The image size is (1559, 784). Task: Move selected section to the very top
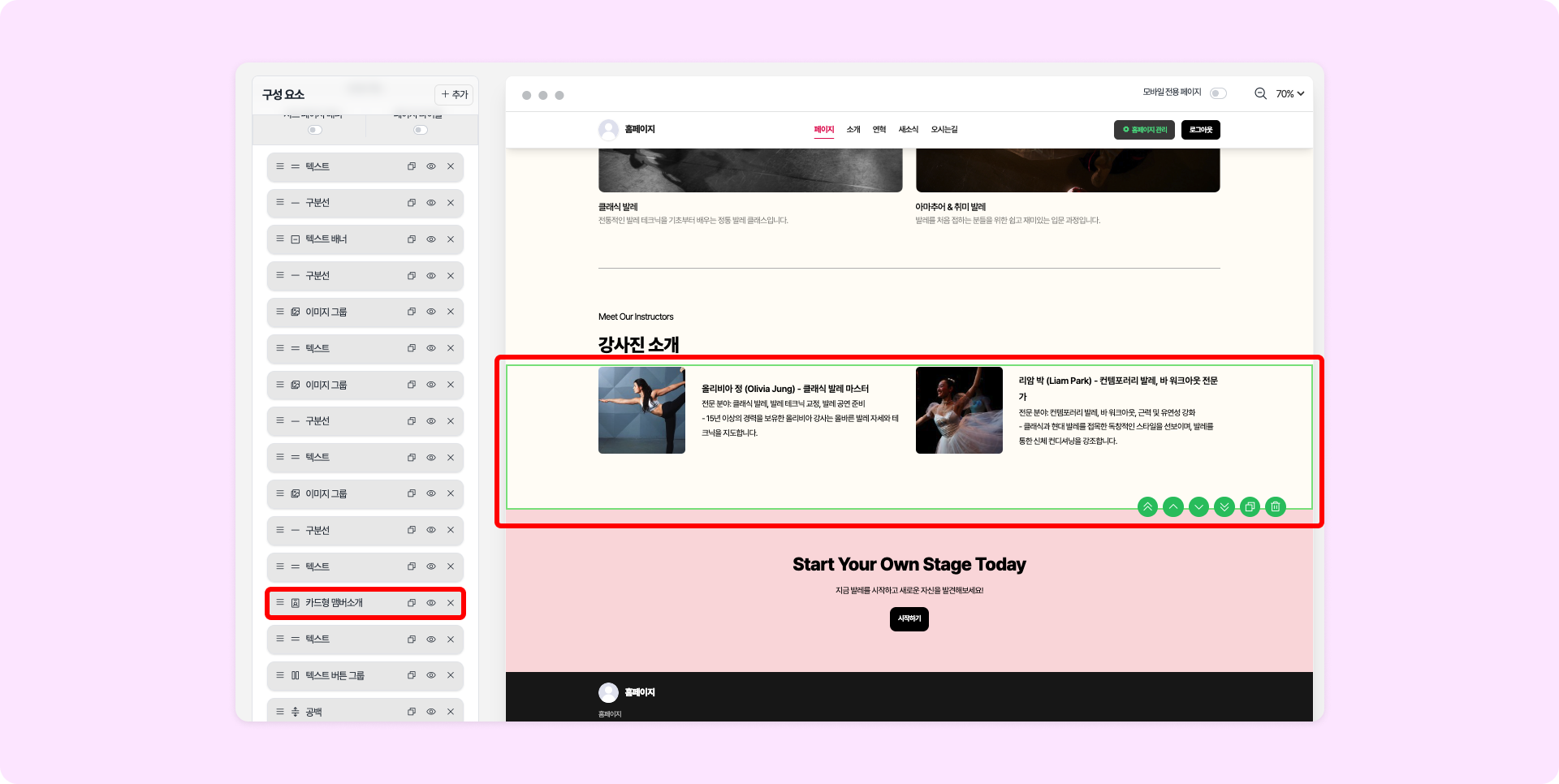tap(1147, 507)
